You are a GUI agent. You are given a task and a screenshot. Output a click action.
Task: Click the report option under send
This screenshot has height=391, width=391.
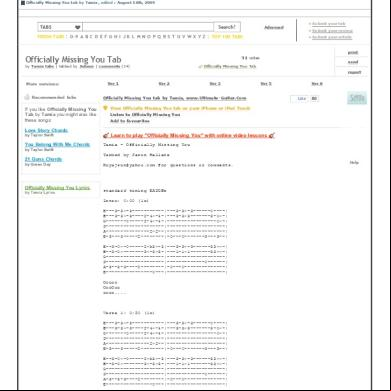pos(354,72)
